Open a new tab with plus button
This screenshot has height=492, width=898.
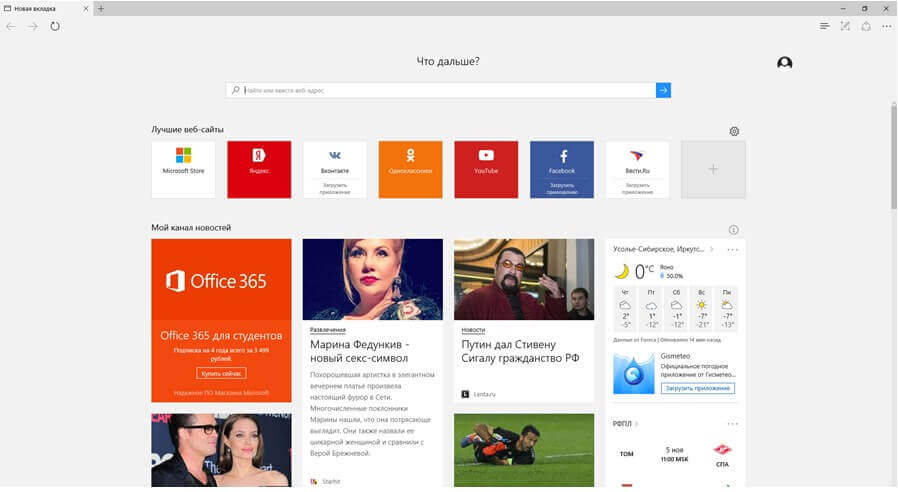point(100,8)
